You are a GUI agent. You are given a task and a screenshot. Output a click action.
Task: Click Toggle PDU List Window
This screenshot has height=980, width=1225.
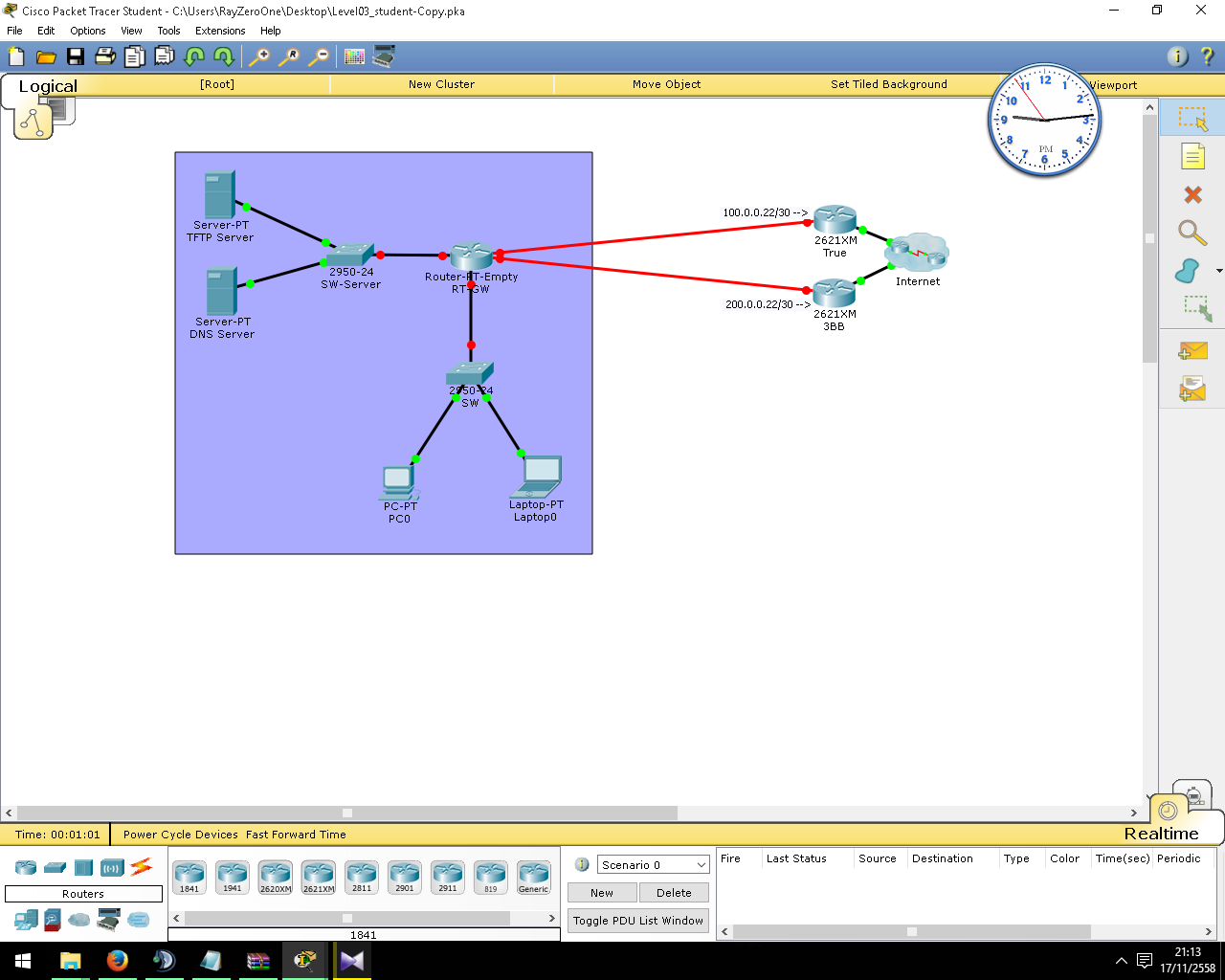click(x=638, y=921)
